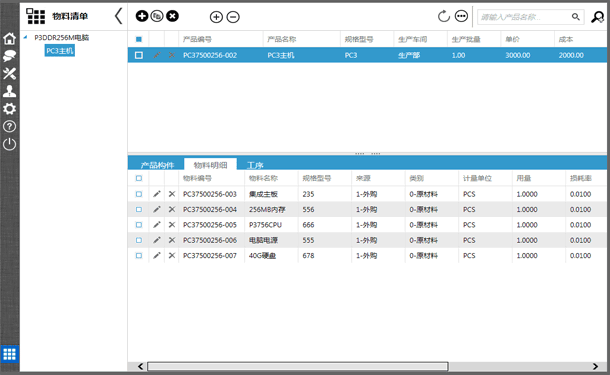Expand all with outlined plus icon
The image size is (610, 375).
pyautogui.click(x=216, y=17)
